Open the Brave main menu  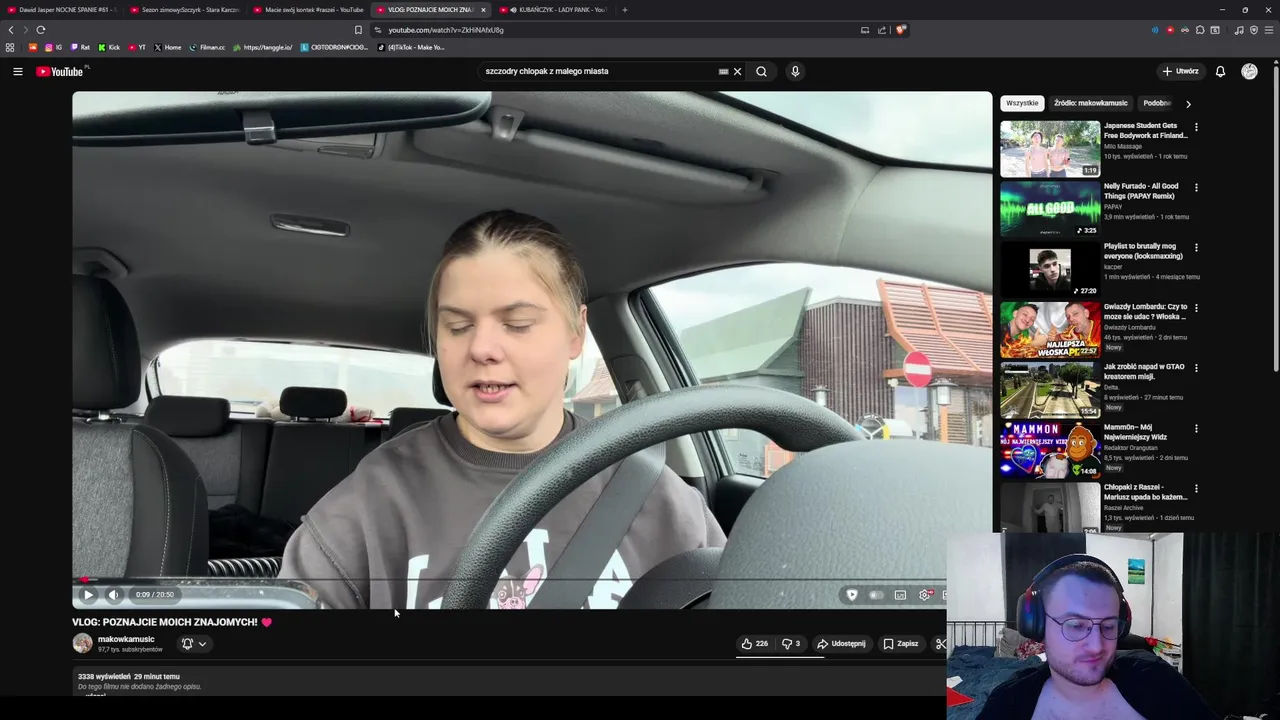[x=1269, y=30]
